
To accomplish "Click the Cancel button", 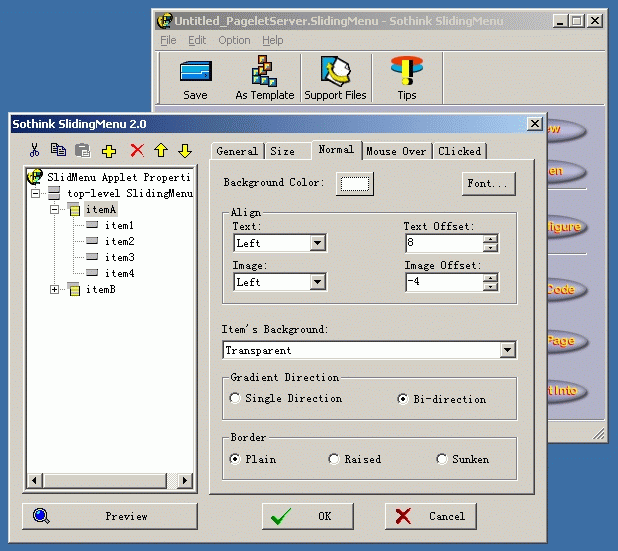I will point(431,516).
